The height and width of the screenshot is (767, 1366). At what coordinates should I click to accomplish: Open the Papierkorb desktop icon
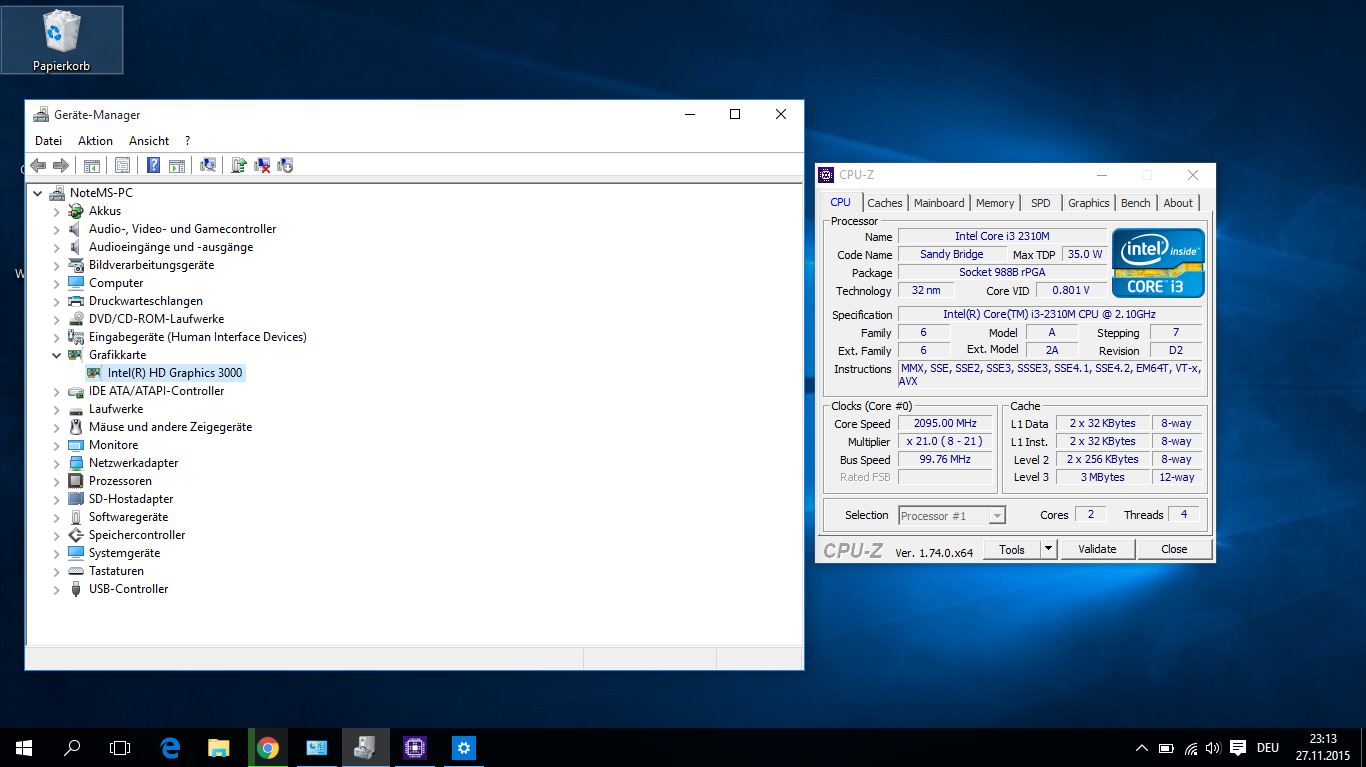[62, 40]
